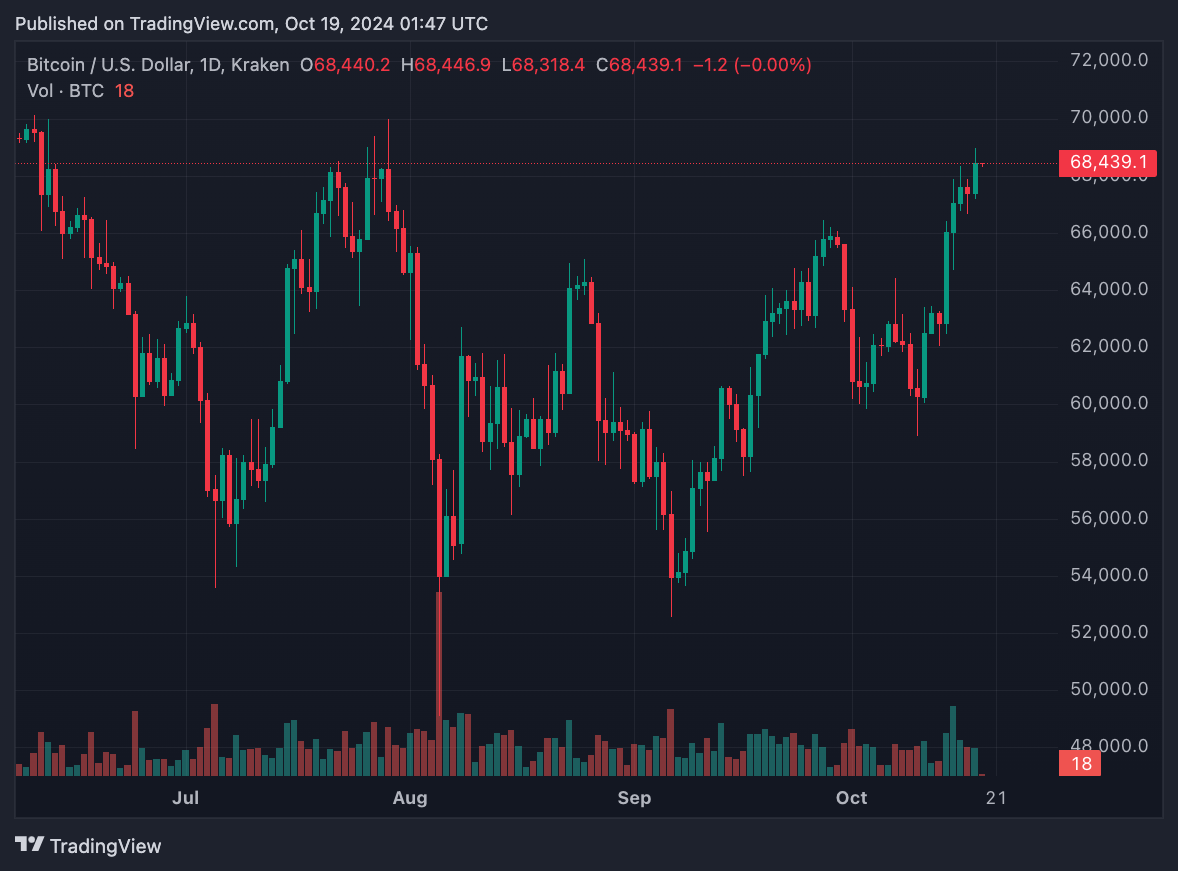This screenshot has width=1178, height=871.
Task: Click the 66,000.0 price axis label
Action: click(x=1109, y=231)
